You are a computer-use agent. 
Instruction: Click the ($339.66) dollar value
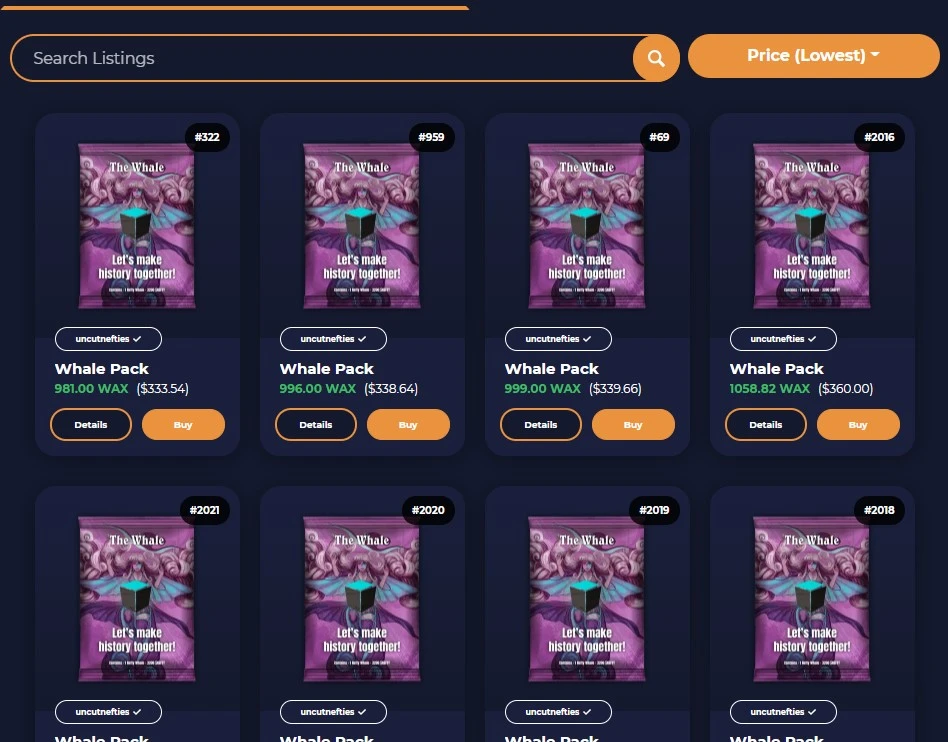point(615,389)
